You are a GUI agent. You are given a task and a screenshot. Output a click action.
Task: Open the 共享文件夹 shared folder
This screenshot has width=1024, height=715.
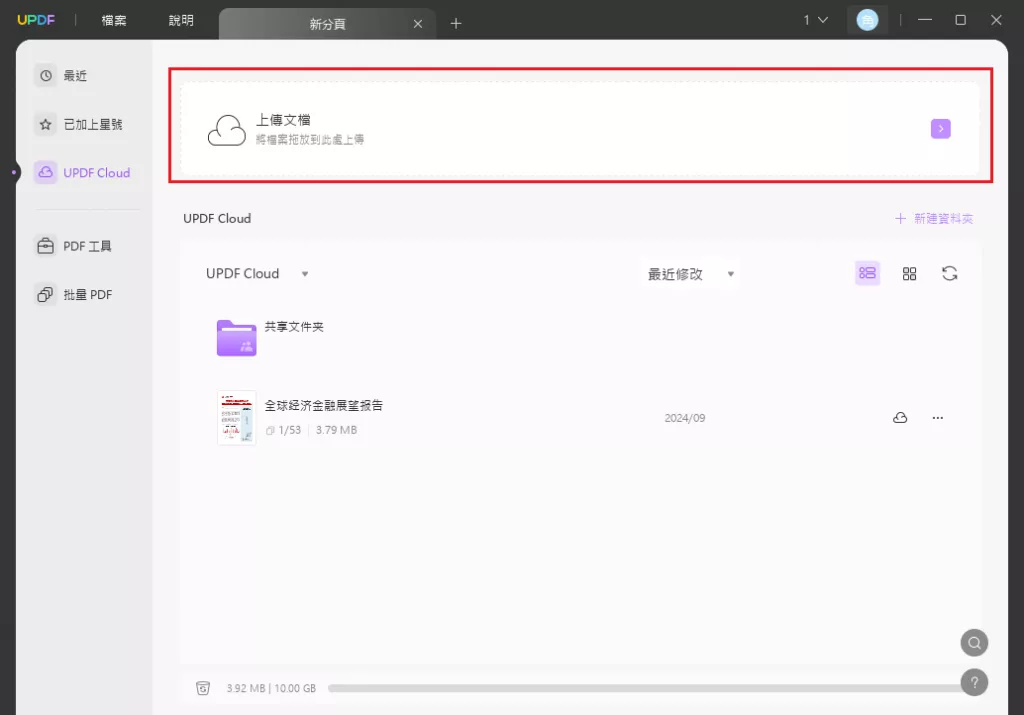236,338
